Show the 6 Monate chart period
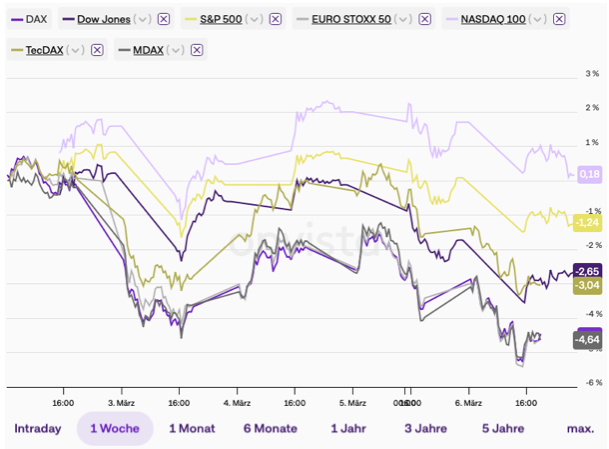Viewport: 609px width, 449px height. (269, 429)
